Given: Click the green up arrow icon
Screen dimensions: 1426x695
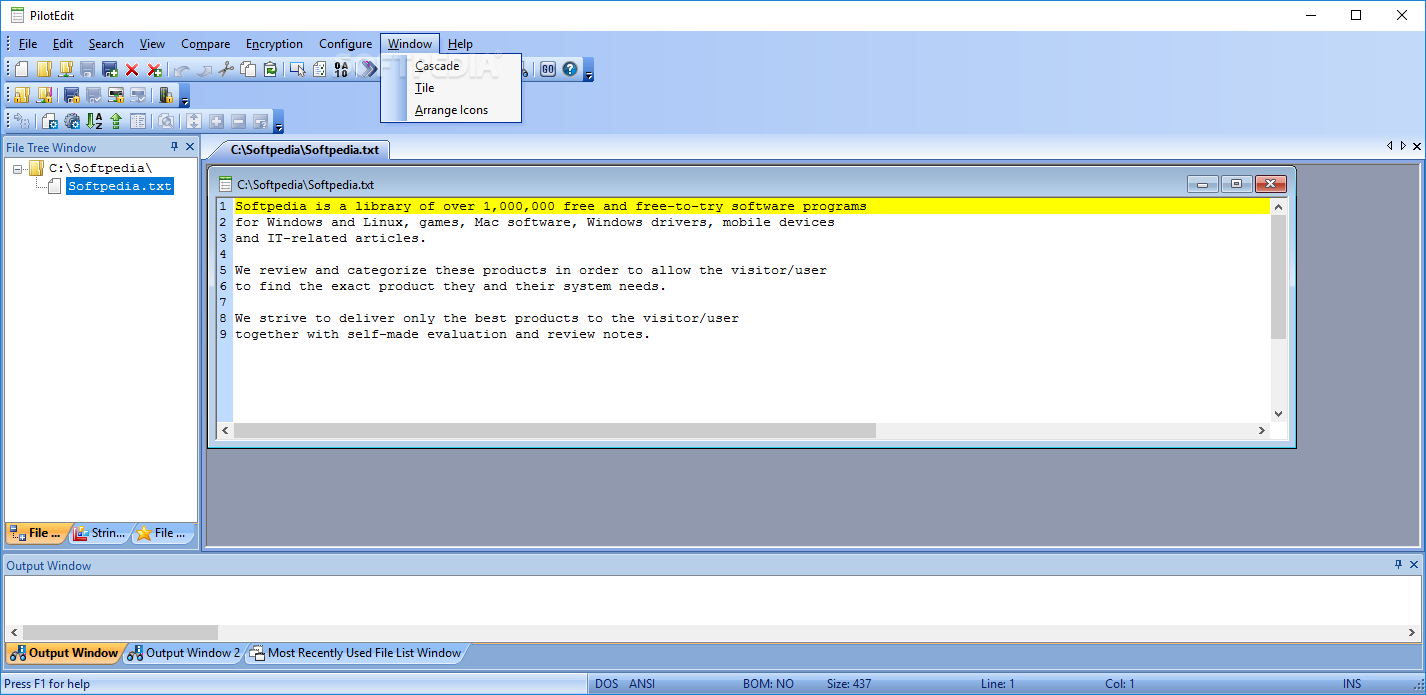Looking at the screenshot, I should pyautogui.click(x=116, y=121).
